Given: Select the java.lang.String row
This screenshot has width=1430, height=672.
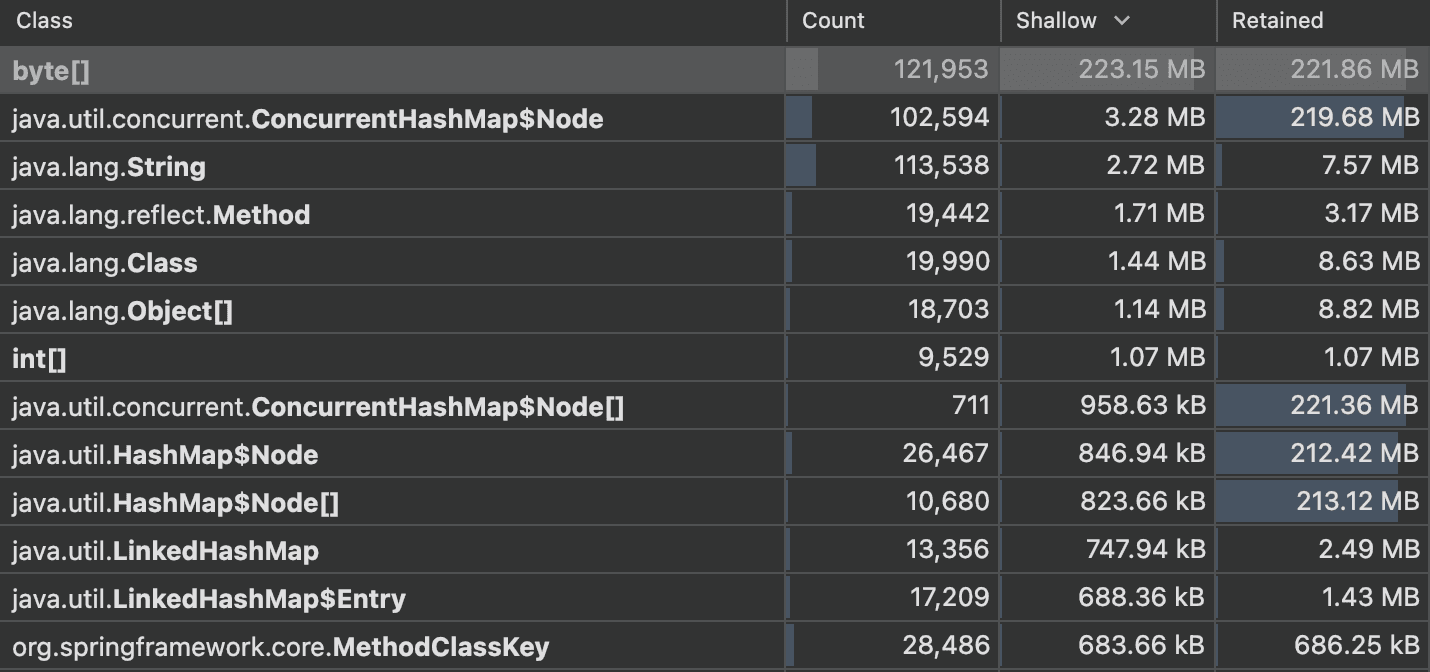Looking at the screenshot, I should coord(109,167).
